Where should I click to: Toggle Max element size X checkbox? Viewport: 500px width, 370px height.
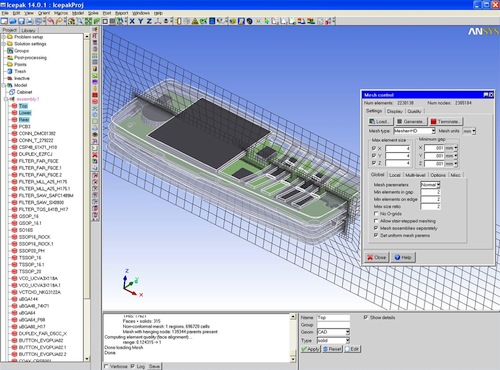point(374,148)
